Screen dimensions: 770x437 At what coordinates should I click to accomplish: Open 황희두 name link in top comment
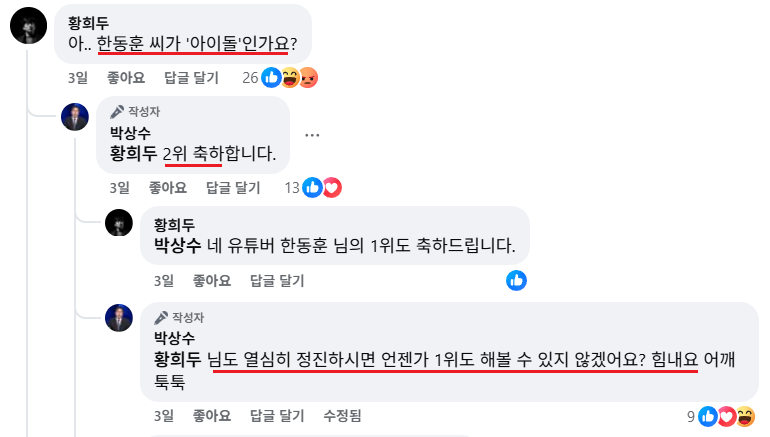[88, 23]
